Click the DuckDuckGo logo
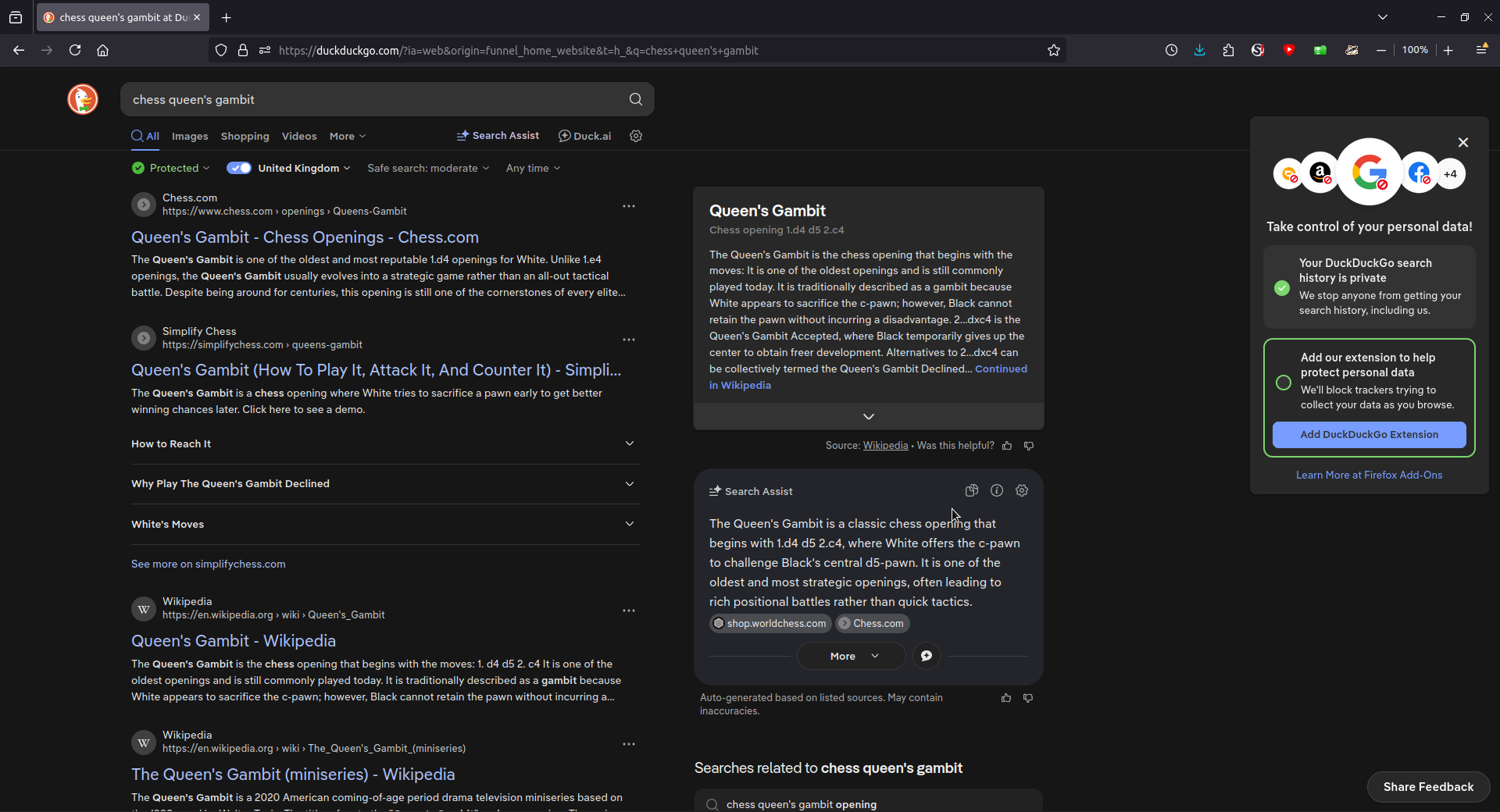 point(83,99)
